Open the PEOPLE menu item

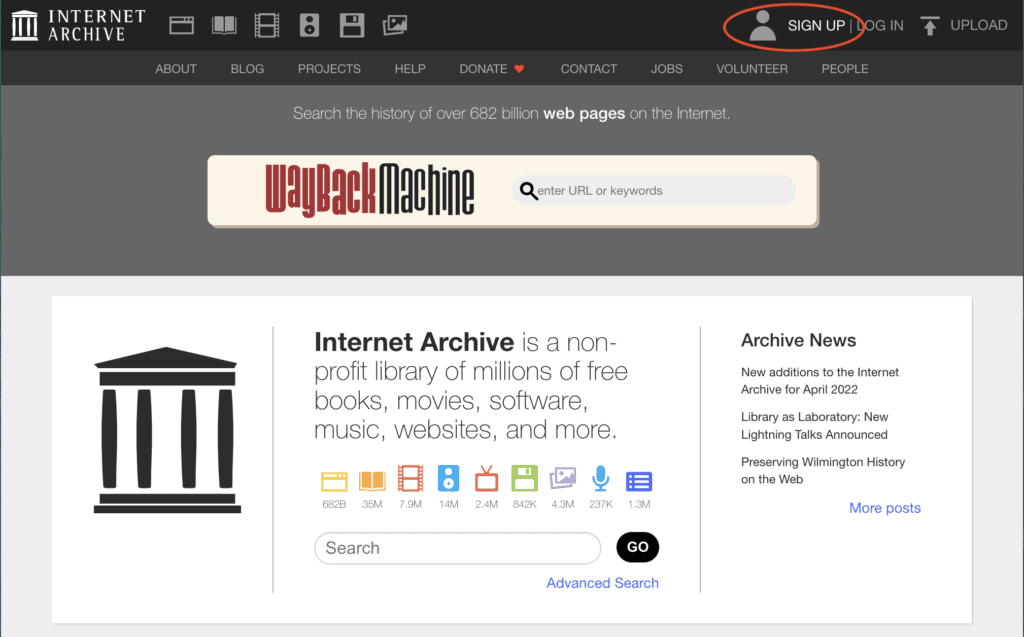[845, 69]
